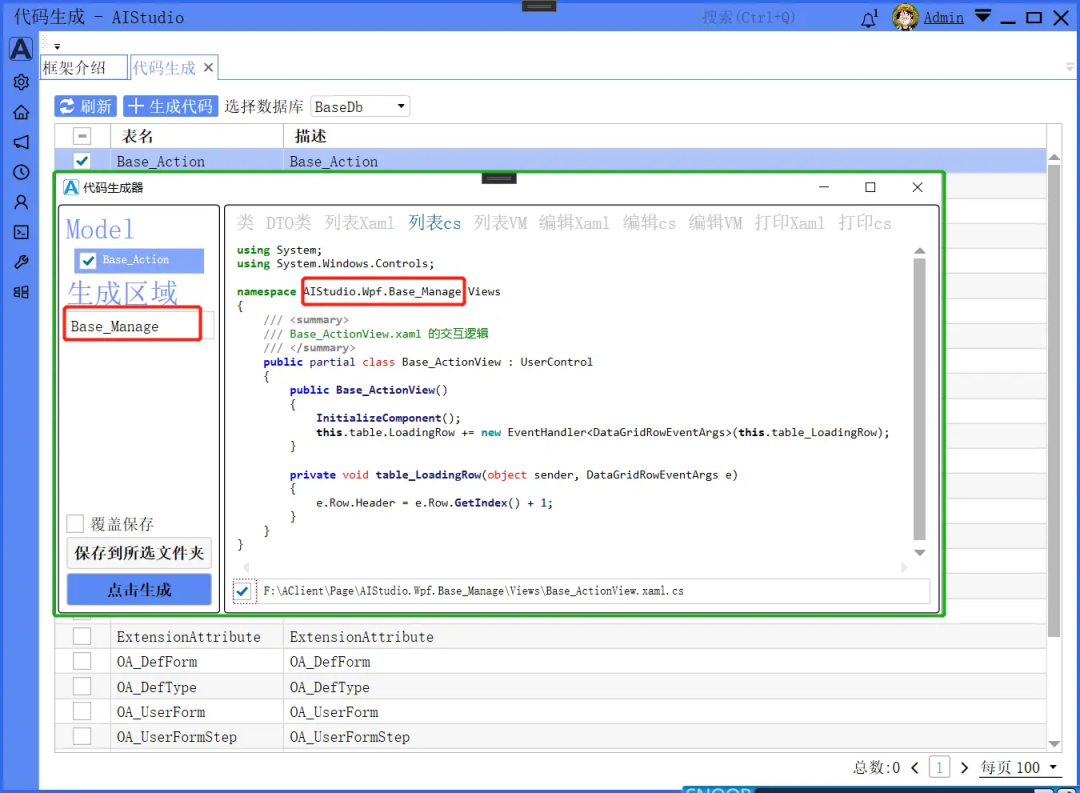Screen dimensions: 1080x793
Task: Click the code preview vertical scrollbar
Action: click(919, 400)
